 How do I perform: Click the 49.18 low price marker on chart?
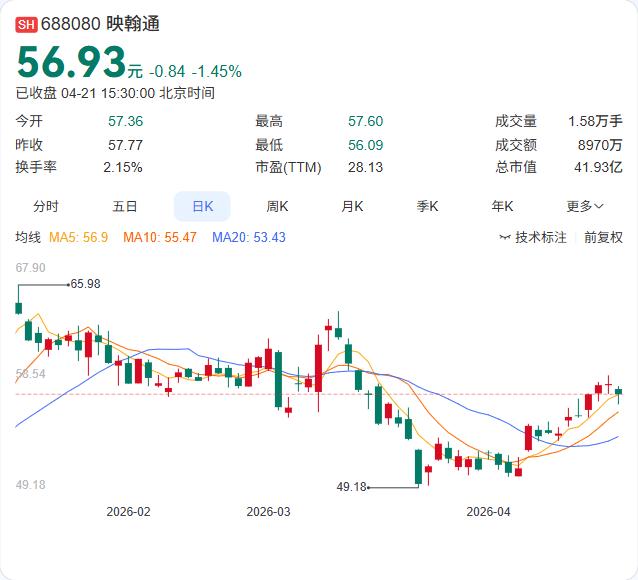coord(352,487)
